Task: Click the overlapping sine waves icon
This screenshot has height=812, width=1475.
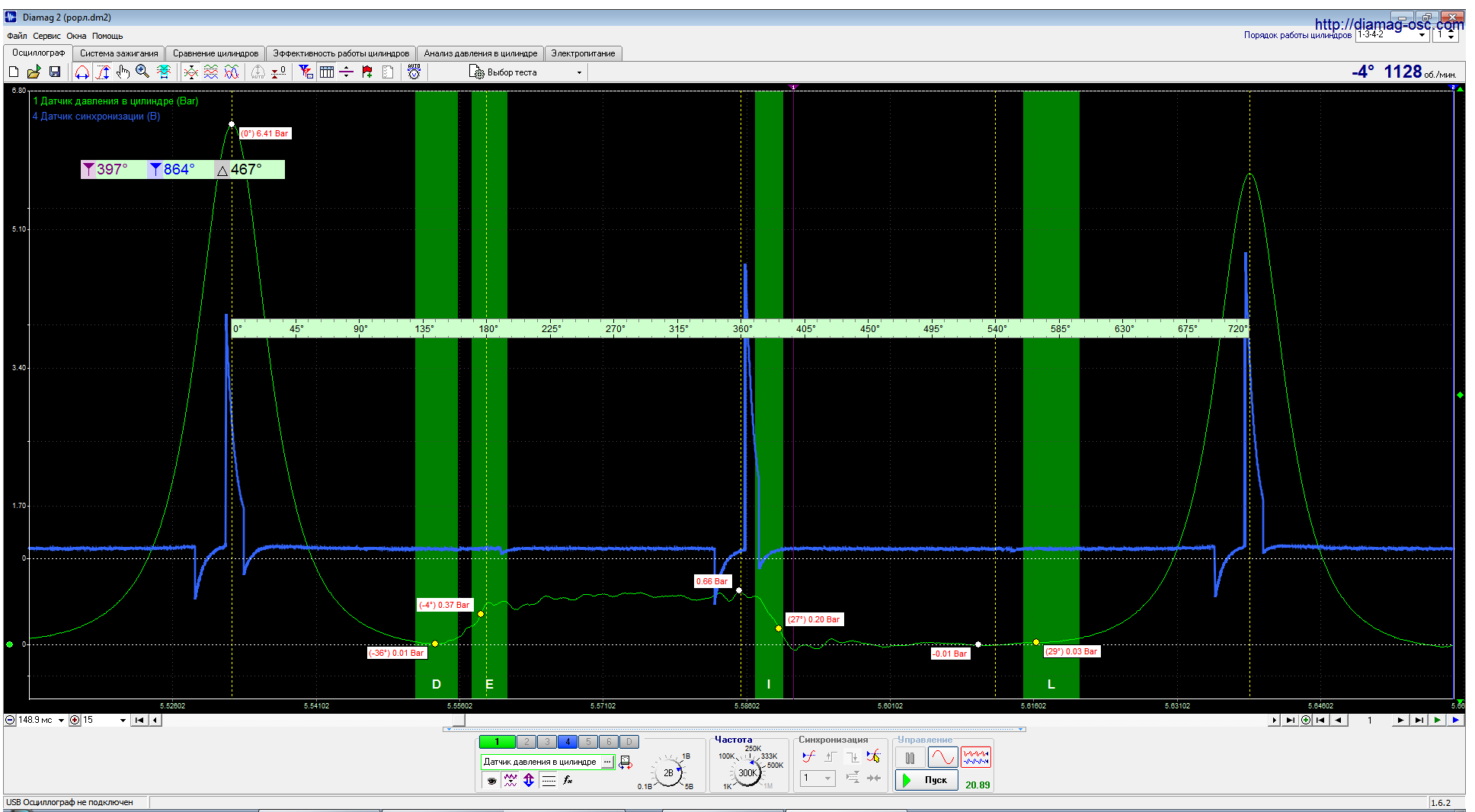Action: pos(232,72)
